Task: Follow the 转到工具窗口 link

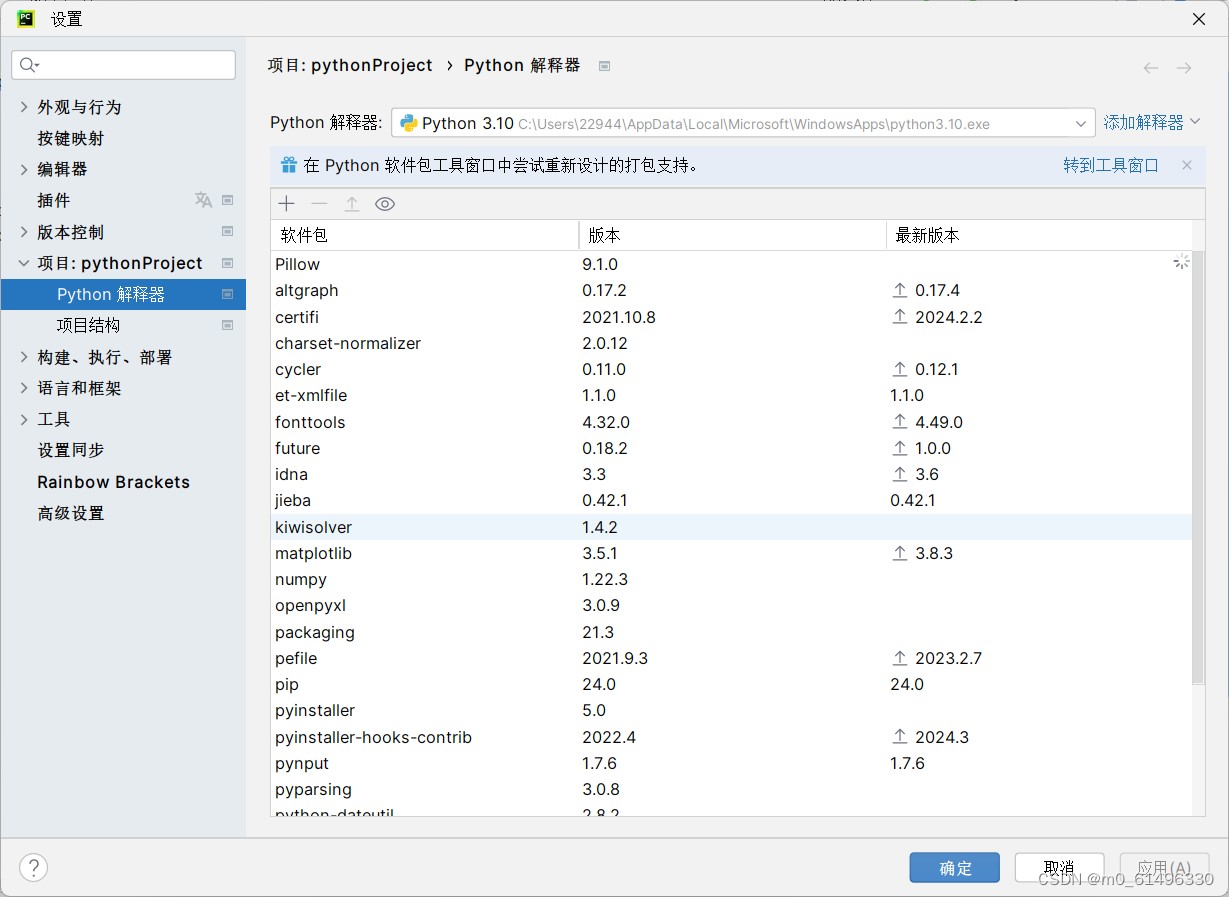Action: 1111,166
